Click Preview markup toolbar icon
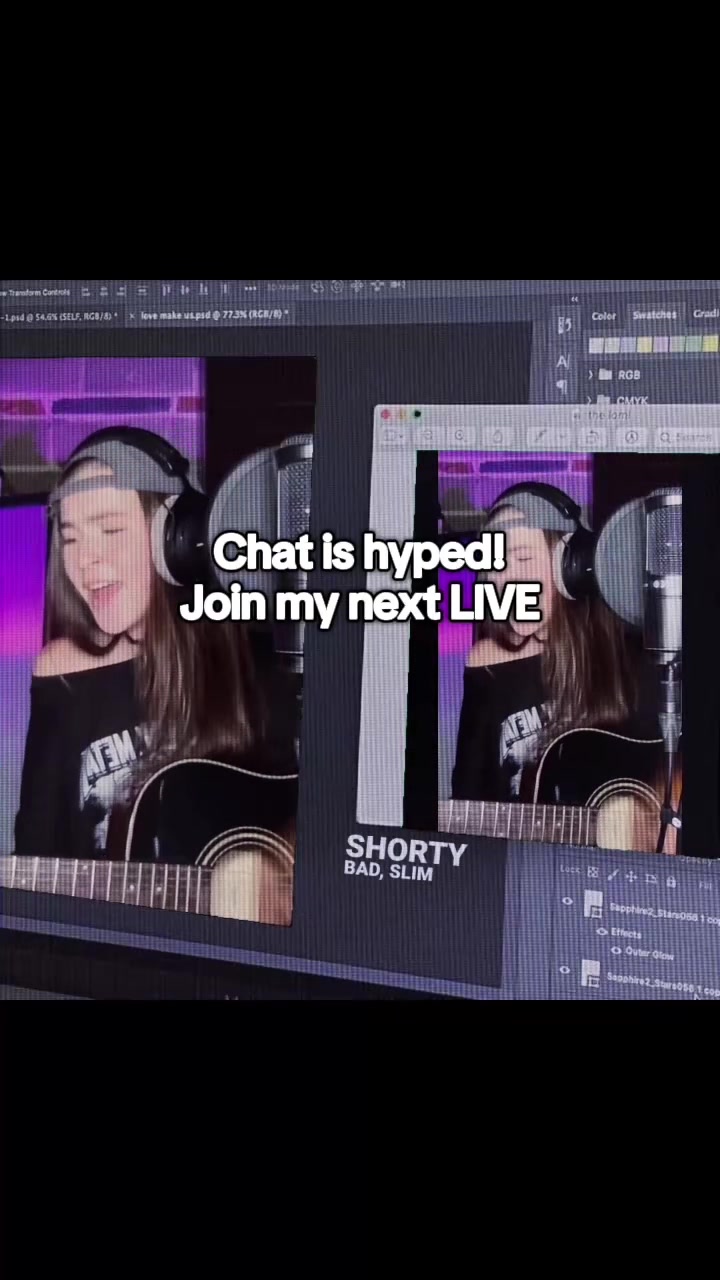 (631, 437)
